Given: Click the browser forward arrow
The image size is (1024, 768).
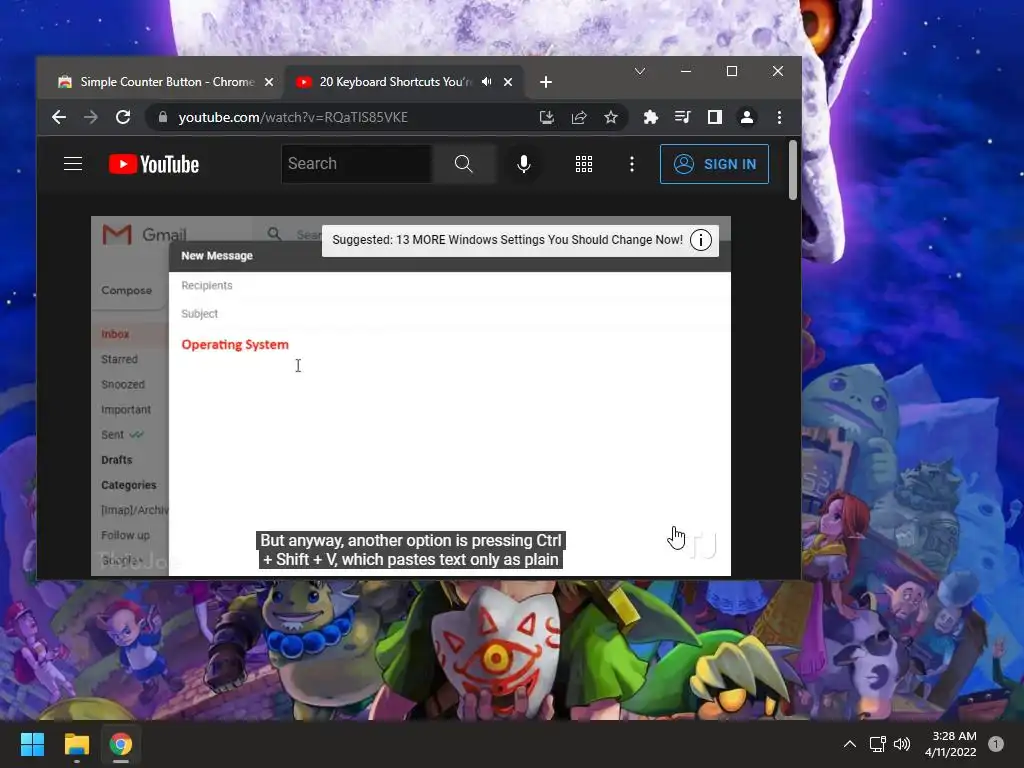Looking at the screenshot, I should pos(91,117).
